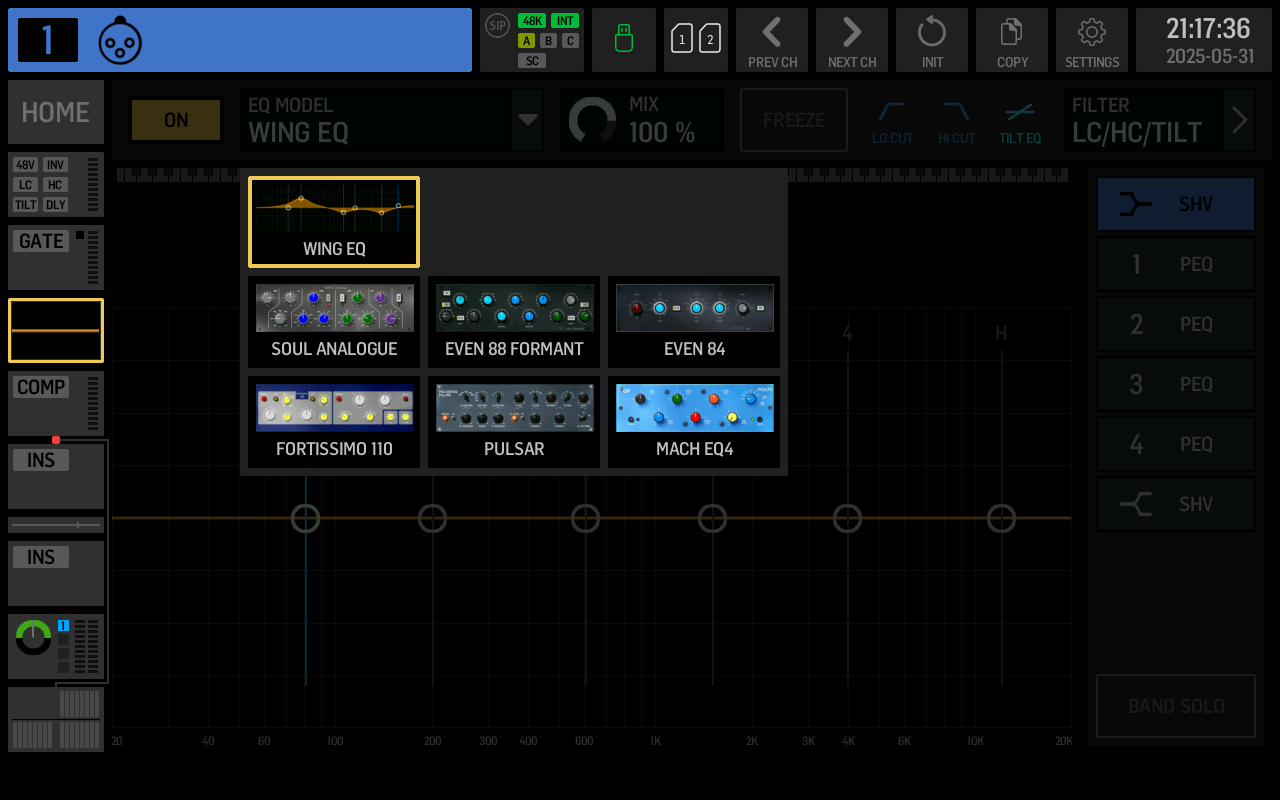This screenshot has height=800, width=1280.
Task: Go to the next channel
Action: coord(852,40)
